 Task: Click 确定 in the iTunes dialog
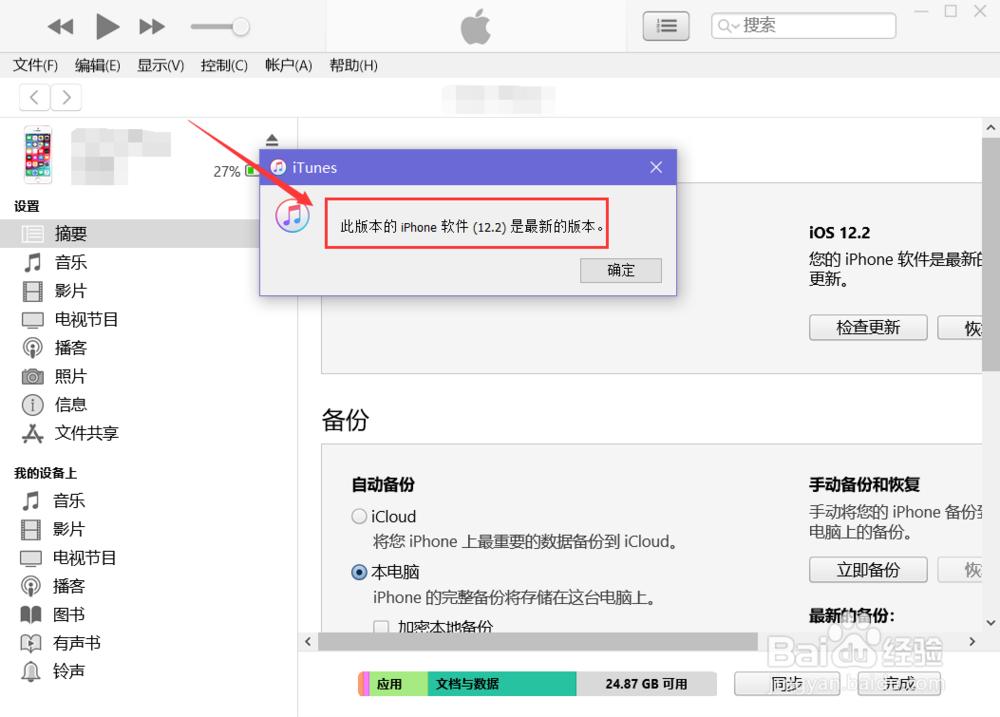621,270
